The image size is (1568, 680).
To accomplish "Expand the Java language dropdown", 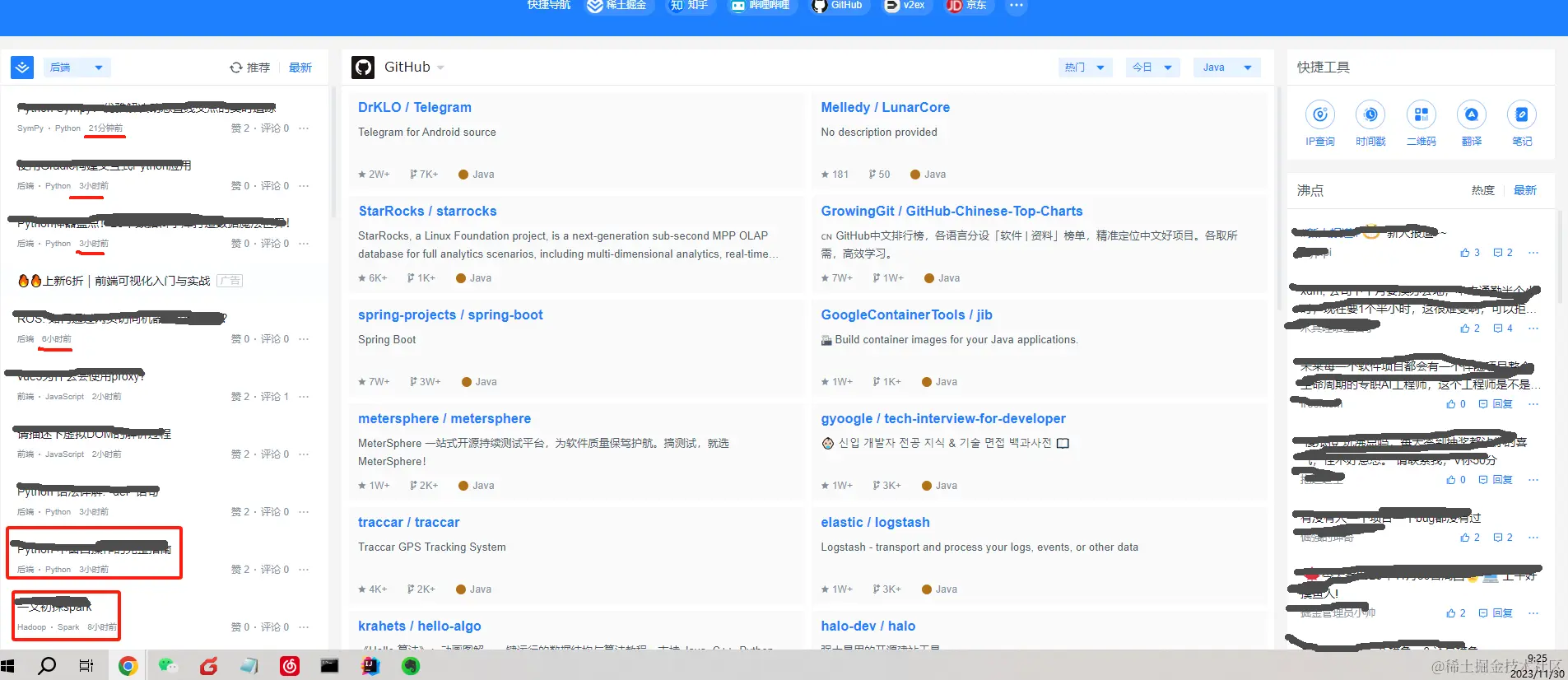I will 1226,68.
